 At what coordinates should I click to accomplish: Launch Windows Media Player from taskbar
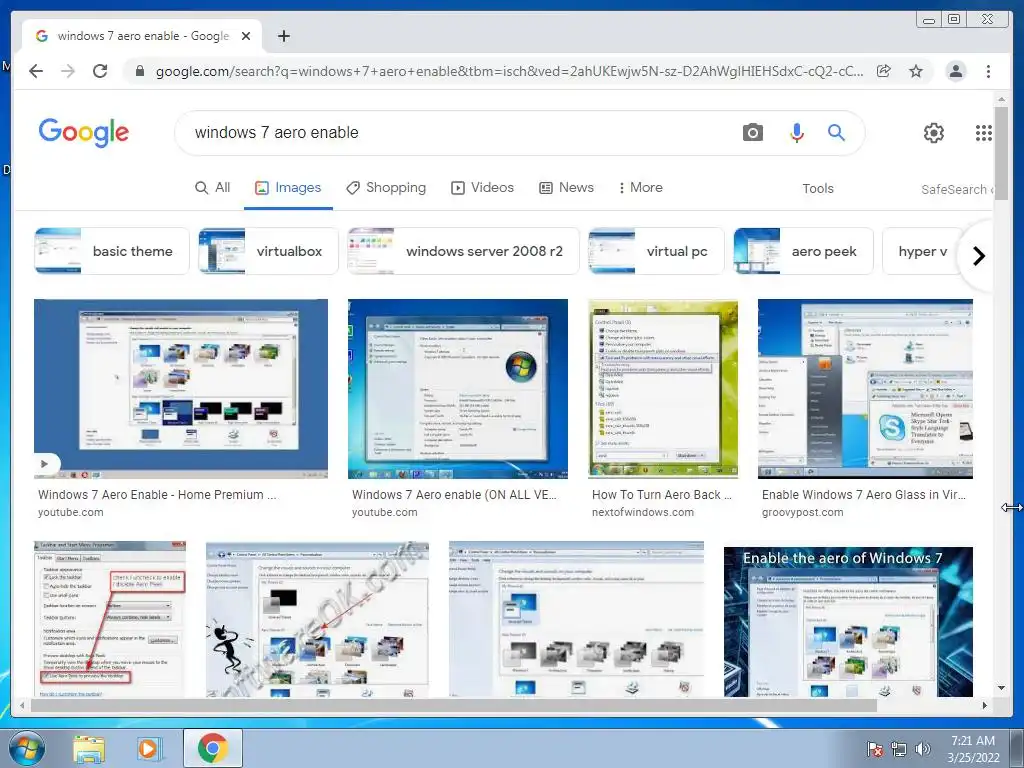tap(149, 749)
